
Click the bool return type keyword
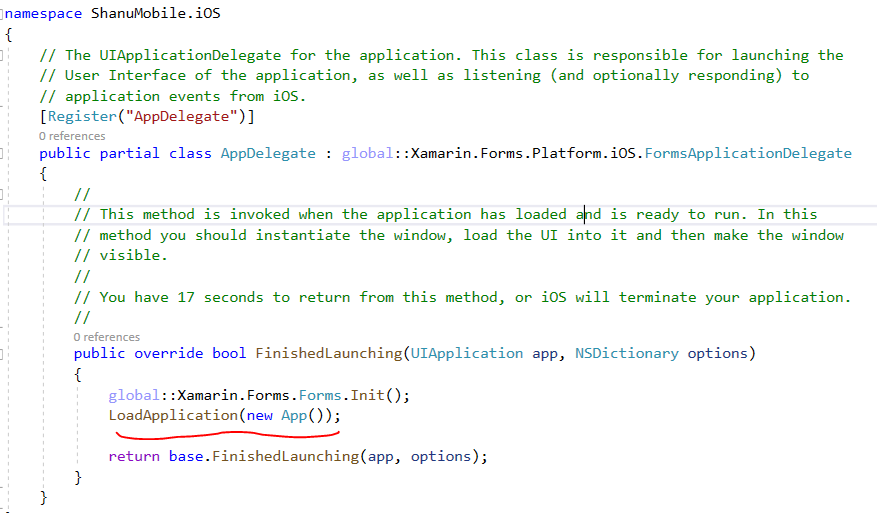coord(229,354)
